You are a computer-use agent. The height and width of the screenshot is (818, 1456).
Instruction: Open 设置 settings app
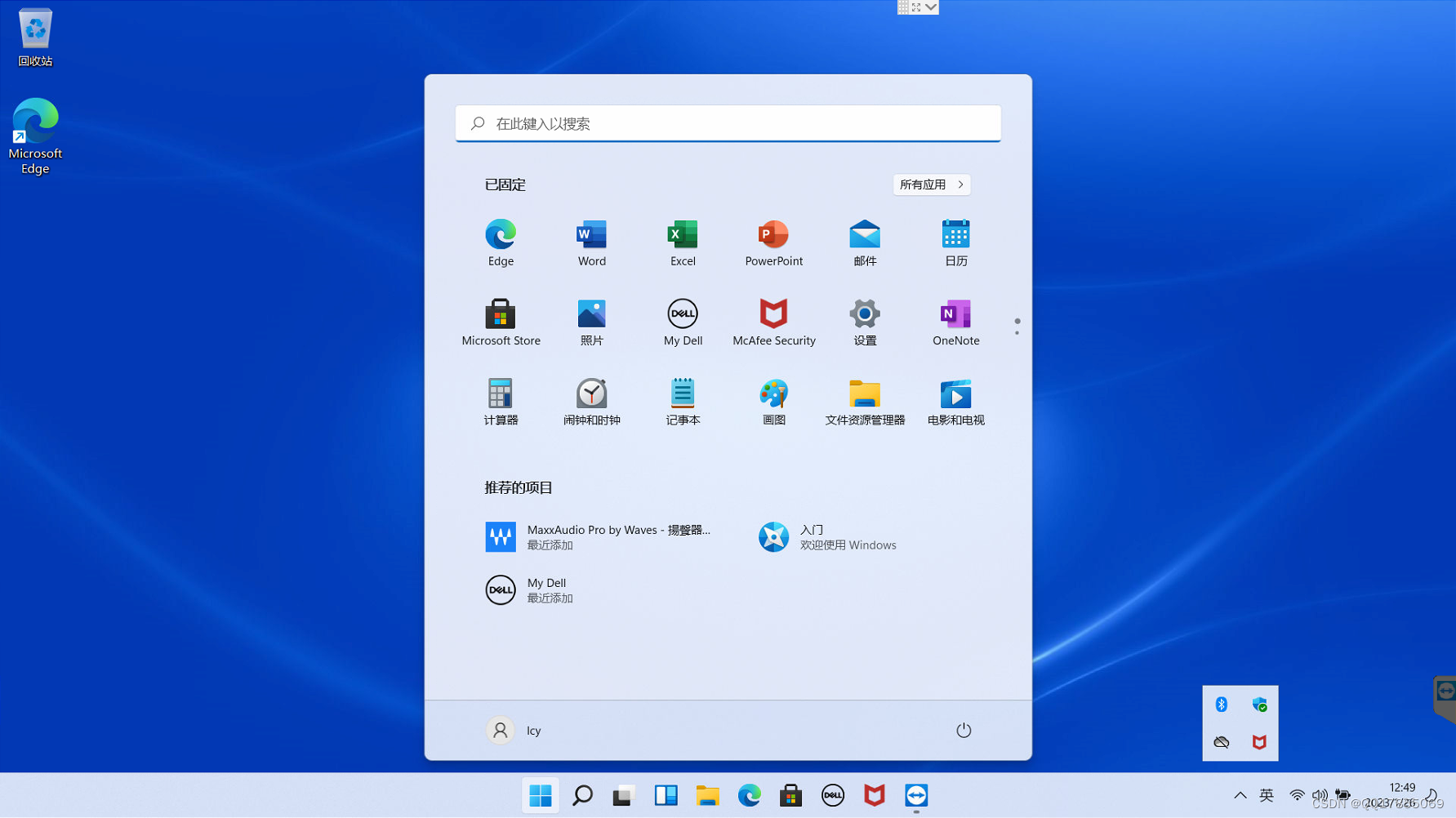click(x=865, y=322)
